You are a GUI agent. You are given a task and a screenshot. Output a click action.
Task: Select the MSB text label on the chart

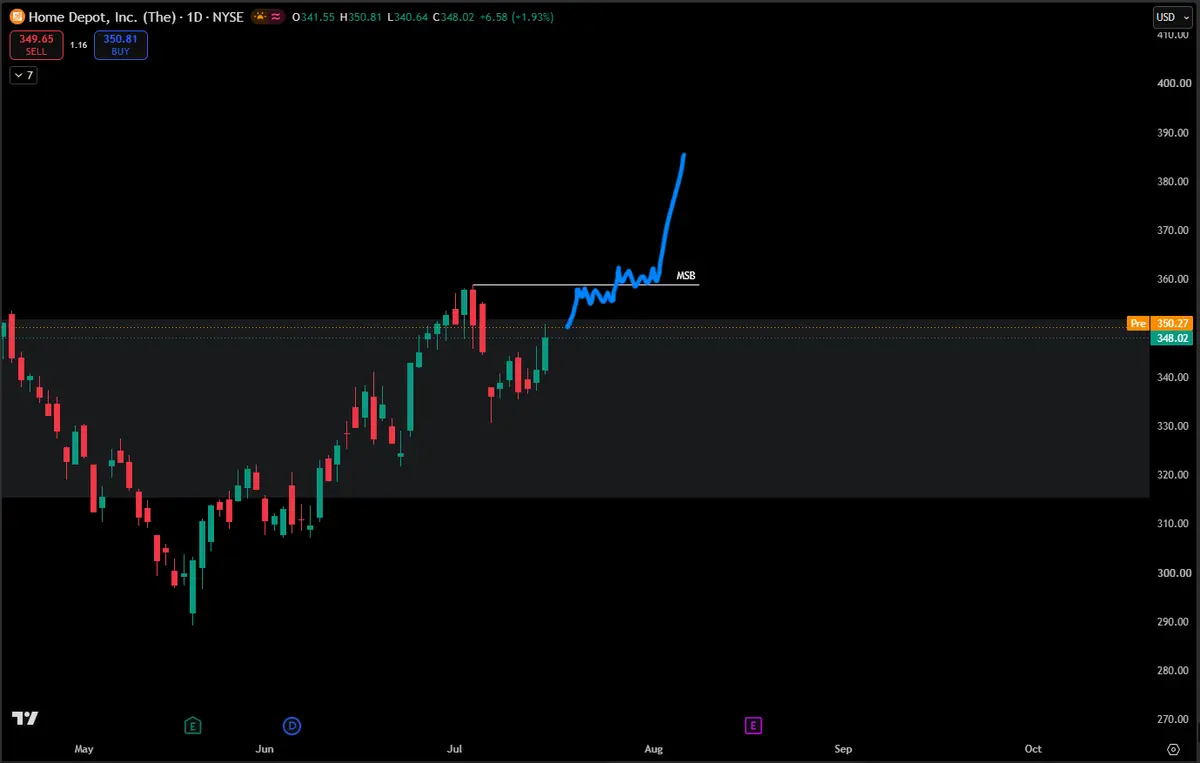(686, 275)
